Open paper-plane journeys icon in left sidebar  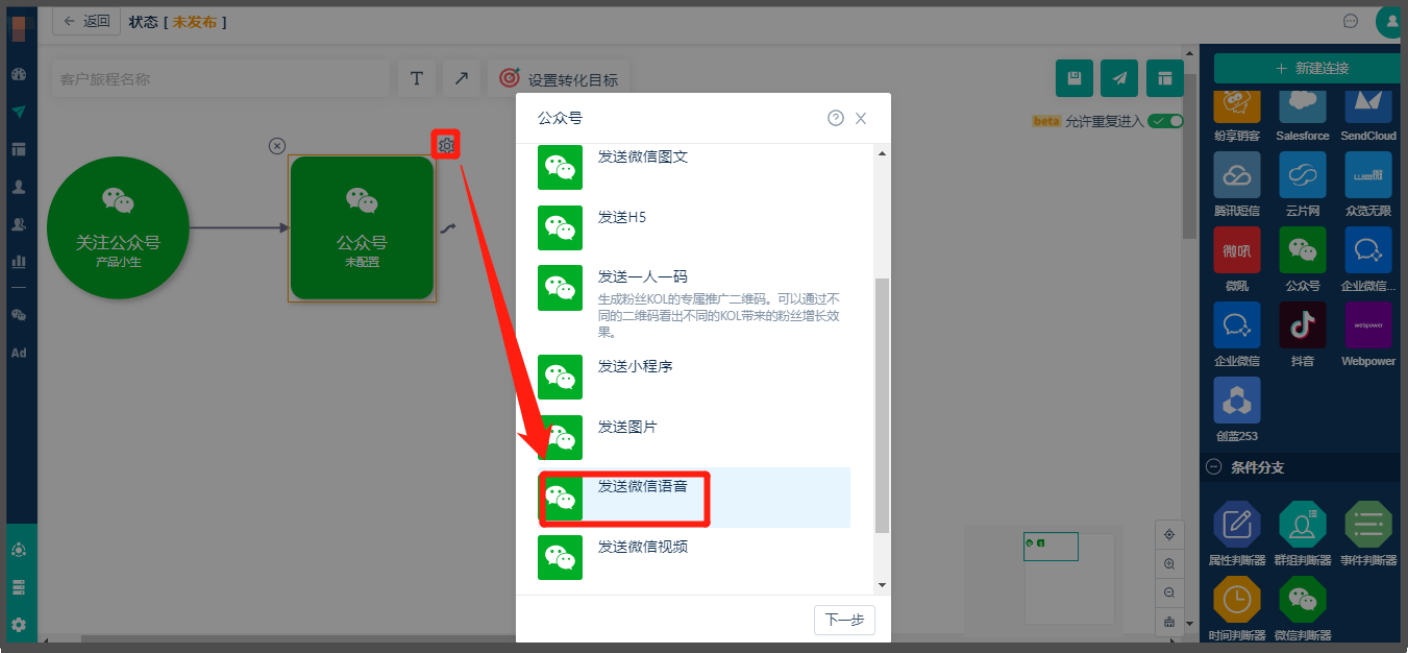(18, 111)
